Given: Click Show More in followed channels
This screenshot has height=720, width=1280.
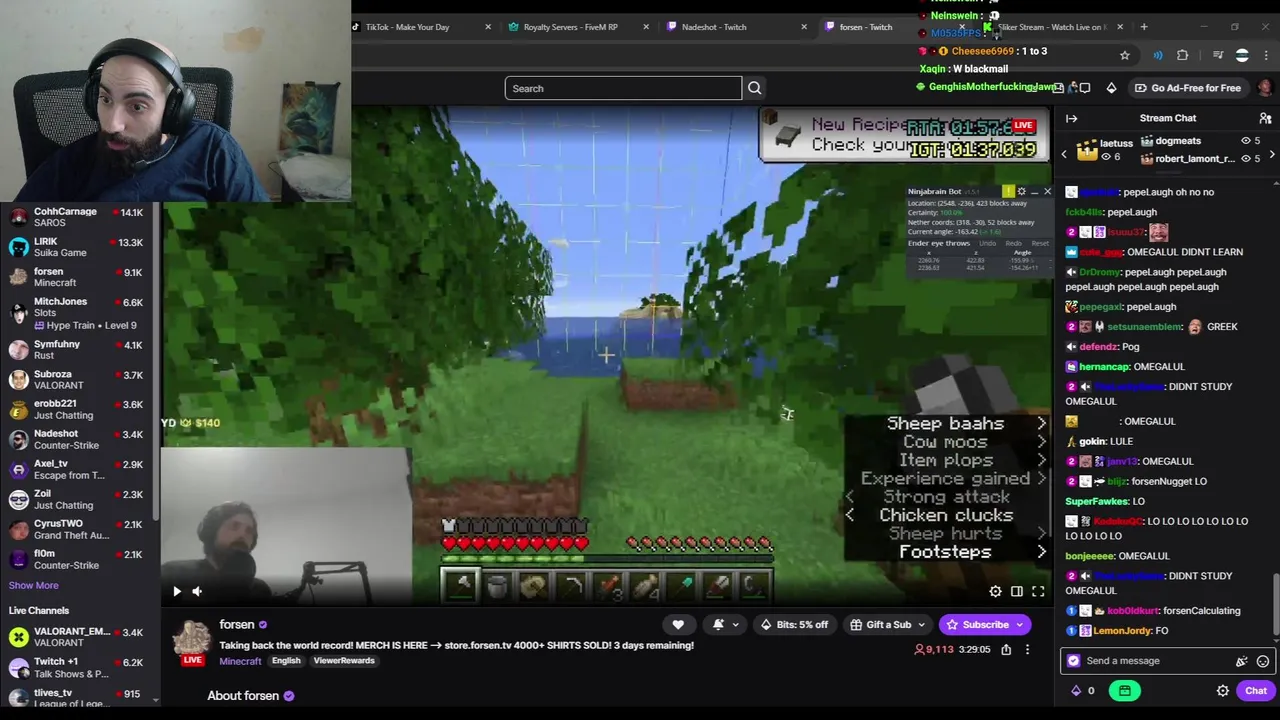Looking at the screenshot, I should coord(34,586).
